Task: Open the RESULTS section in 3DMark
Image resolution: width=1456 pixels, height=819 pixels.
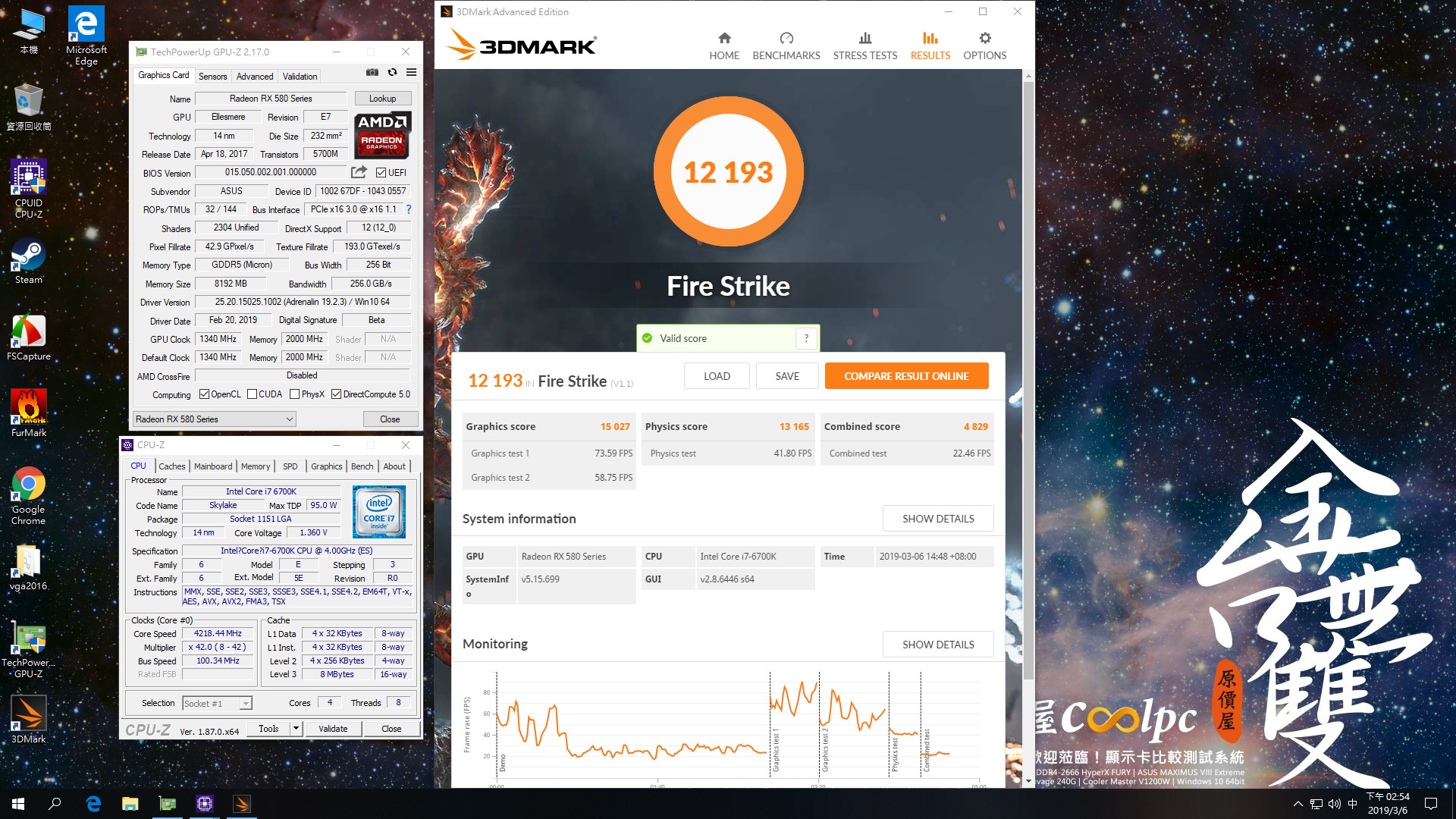Action: [x=930, y=46]
